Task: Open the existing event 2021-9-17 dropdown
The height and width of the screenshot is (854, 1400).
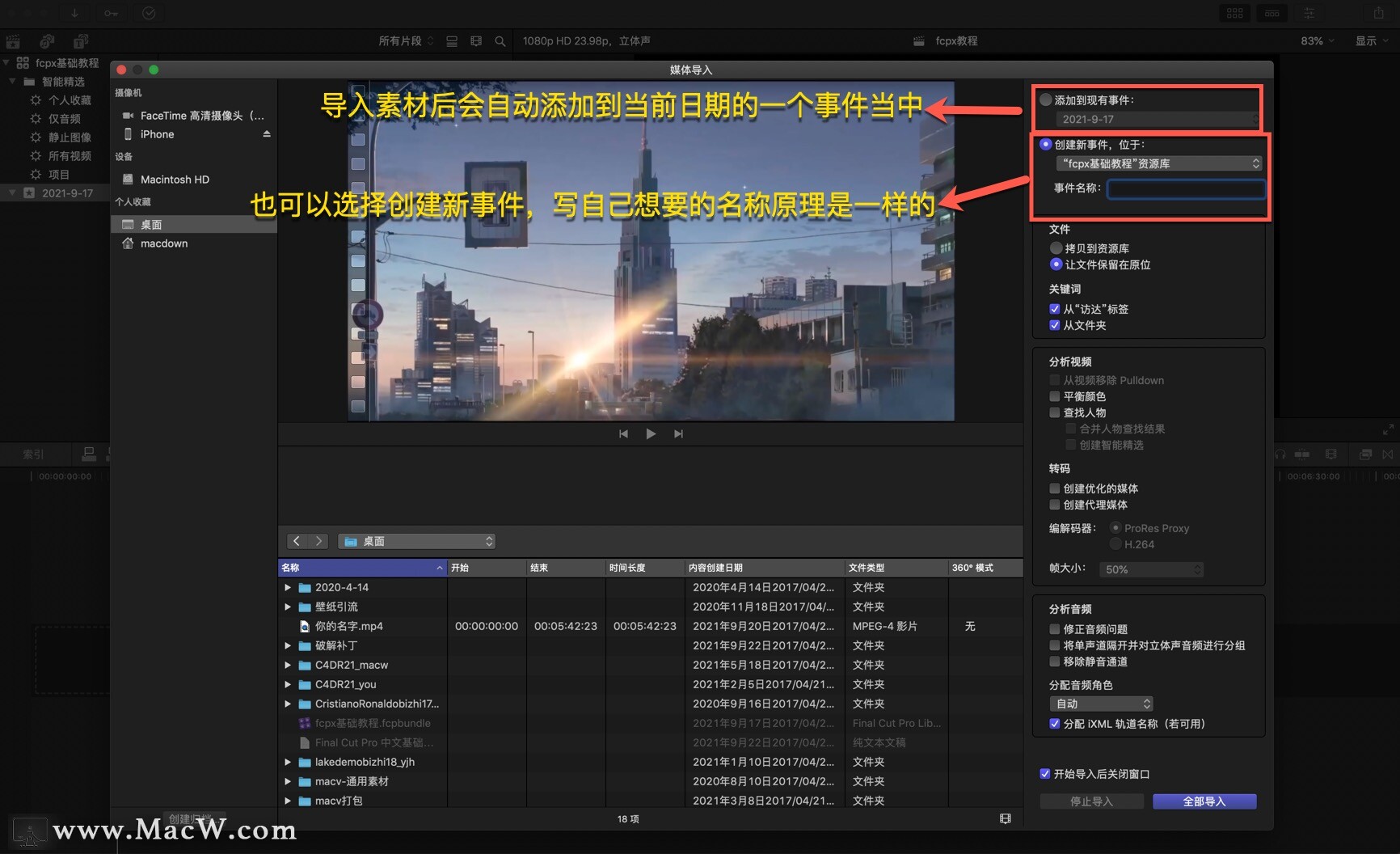Action: [x=1158, y=119]
